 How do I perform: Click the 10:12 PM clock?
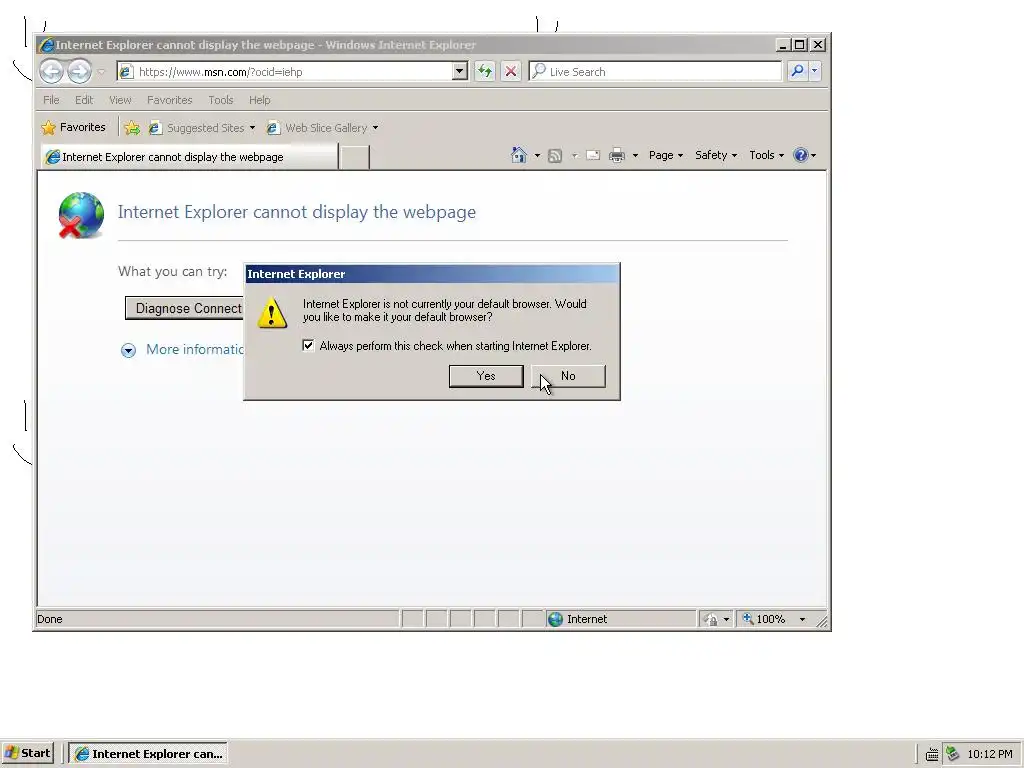989,754
